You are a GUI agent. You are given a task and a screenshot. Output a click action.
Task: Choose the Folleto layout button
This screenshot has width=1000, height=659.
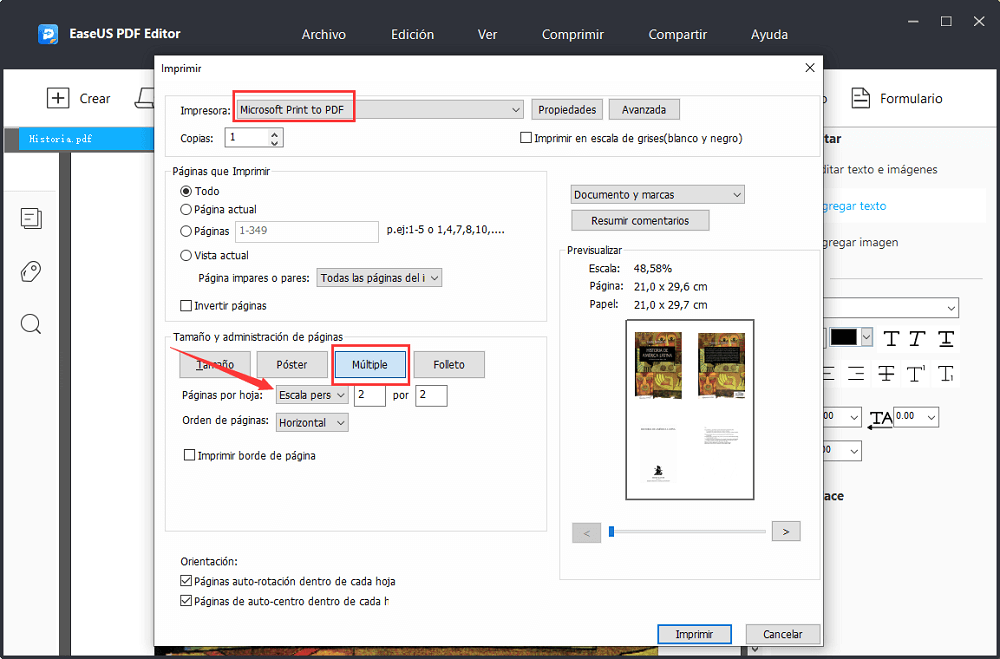pos(449,365)
